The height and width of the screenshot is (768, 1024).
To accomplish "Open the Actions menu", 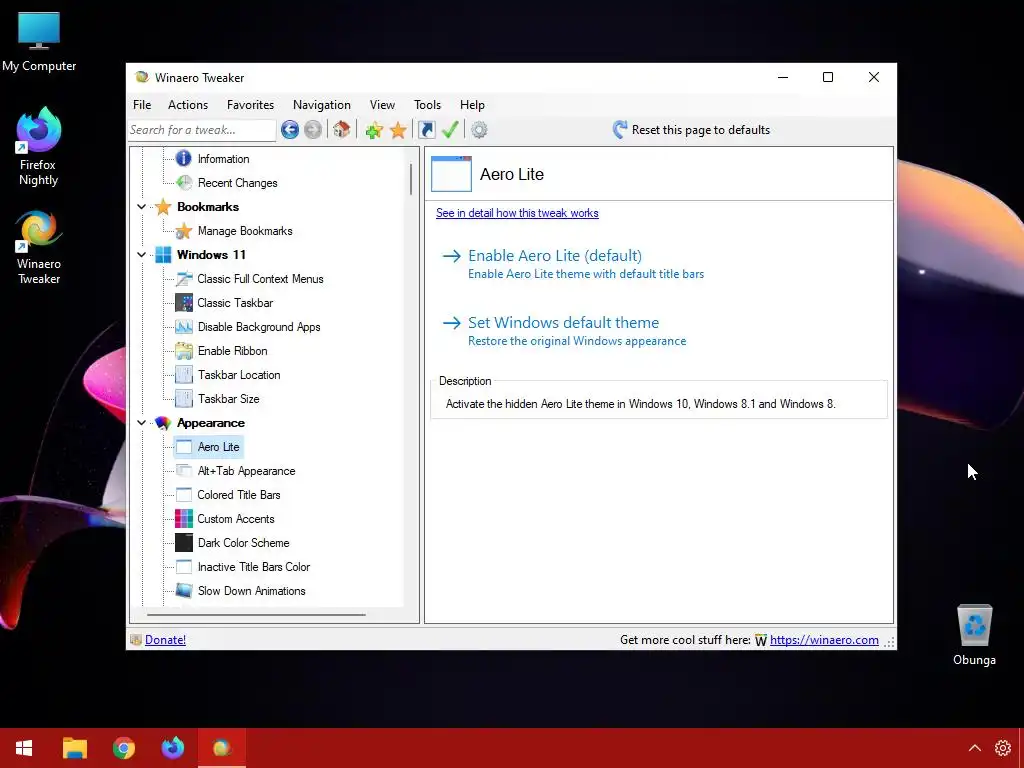I will (x=188, y=104).
